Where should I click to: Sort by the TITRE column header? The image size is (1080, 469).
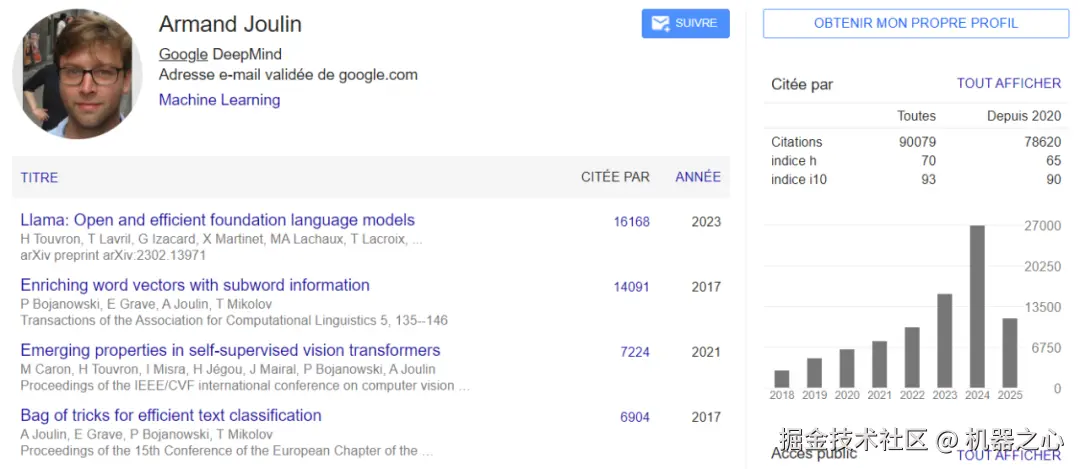[40, 178]
